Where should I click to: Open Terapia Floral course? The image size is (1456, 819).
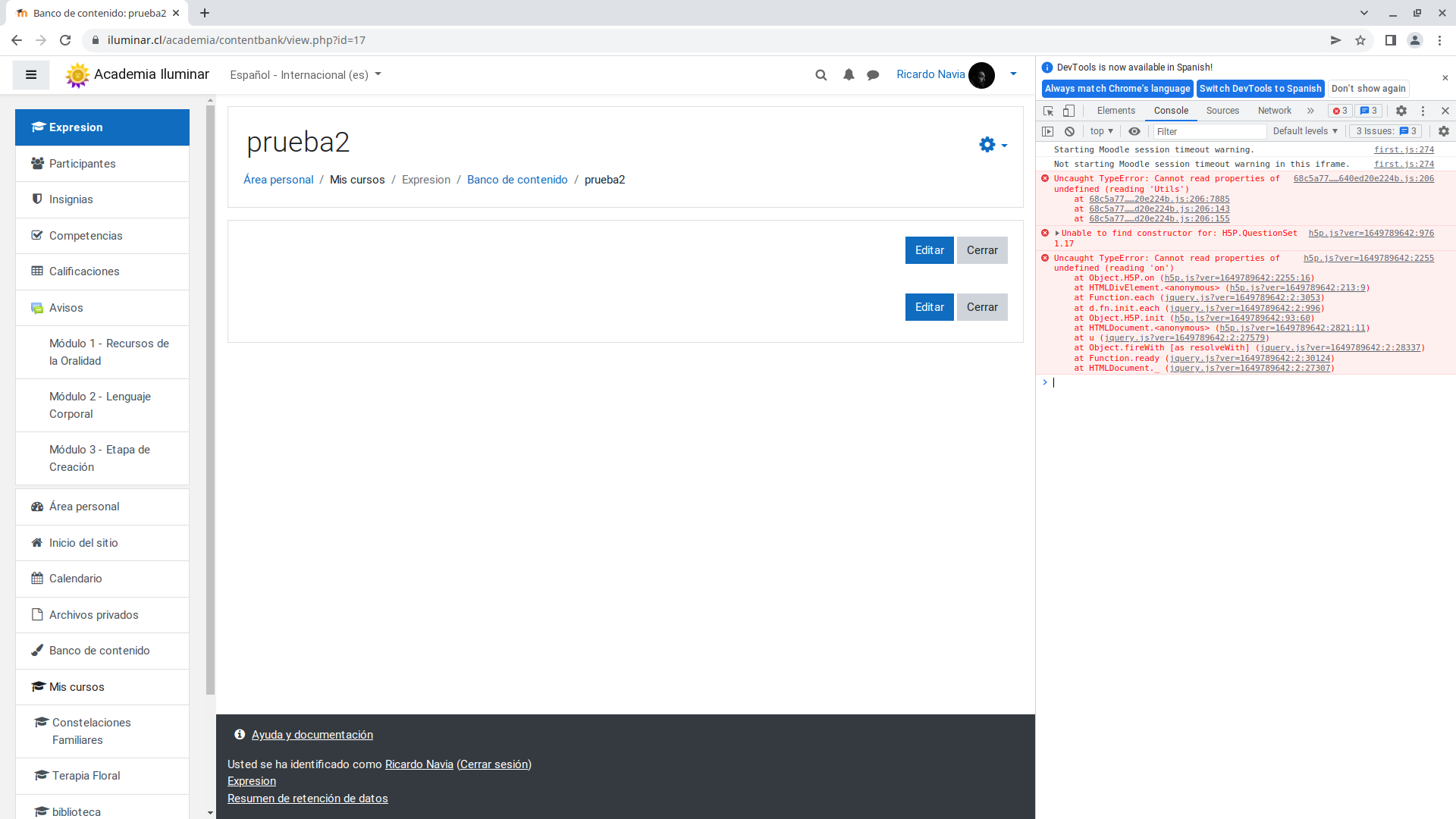click(x=102, y=776)
